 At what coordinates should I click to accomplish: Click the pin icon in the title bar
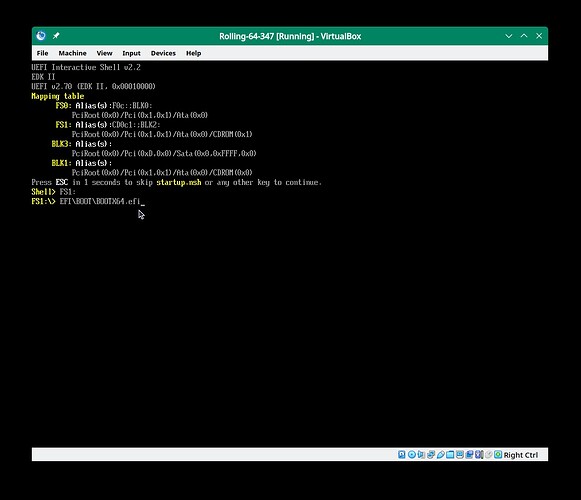pos(56,36)
